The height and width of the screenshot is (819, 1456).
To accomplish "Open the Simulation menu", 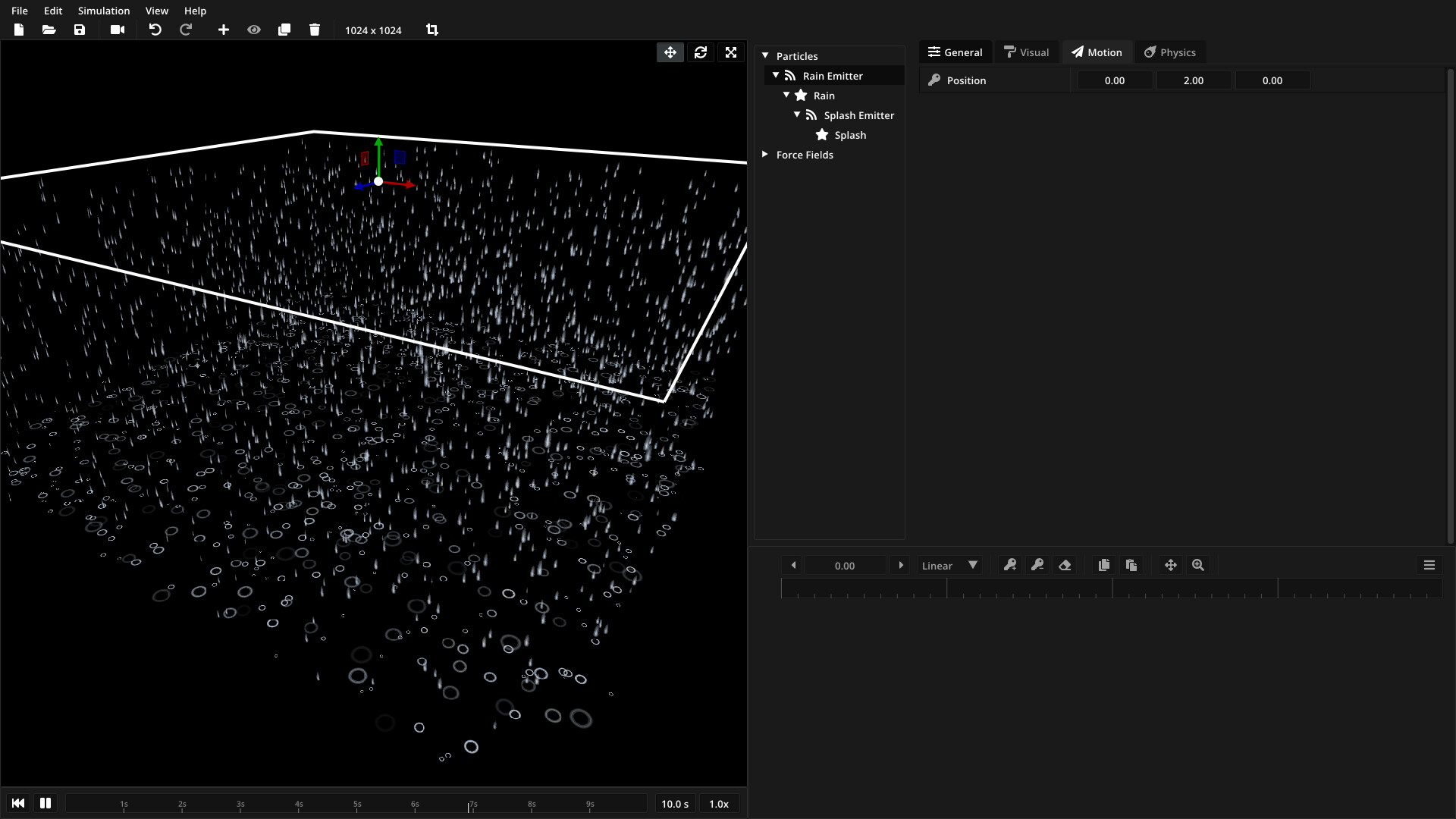I will [x=104, y=11].
